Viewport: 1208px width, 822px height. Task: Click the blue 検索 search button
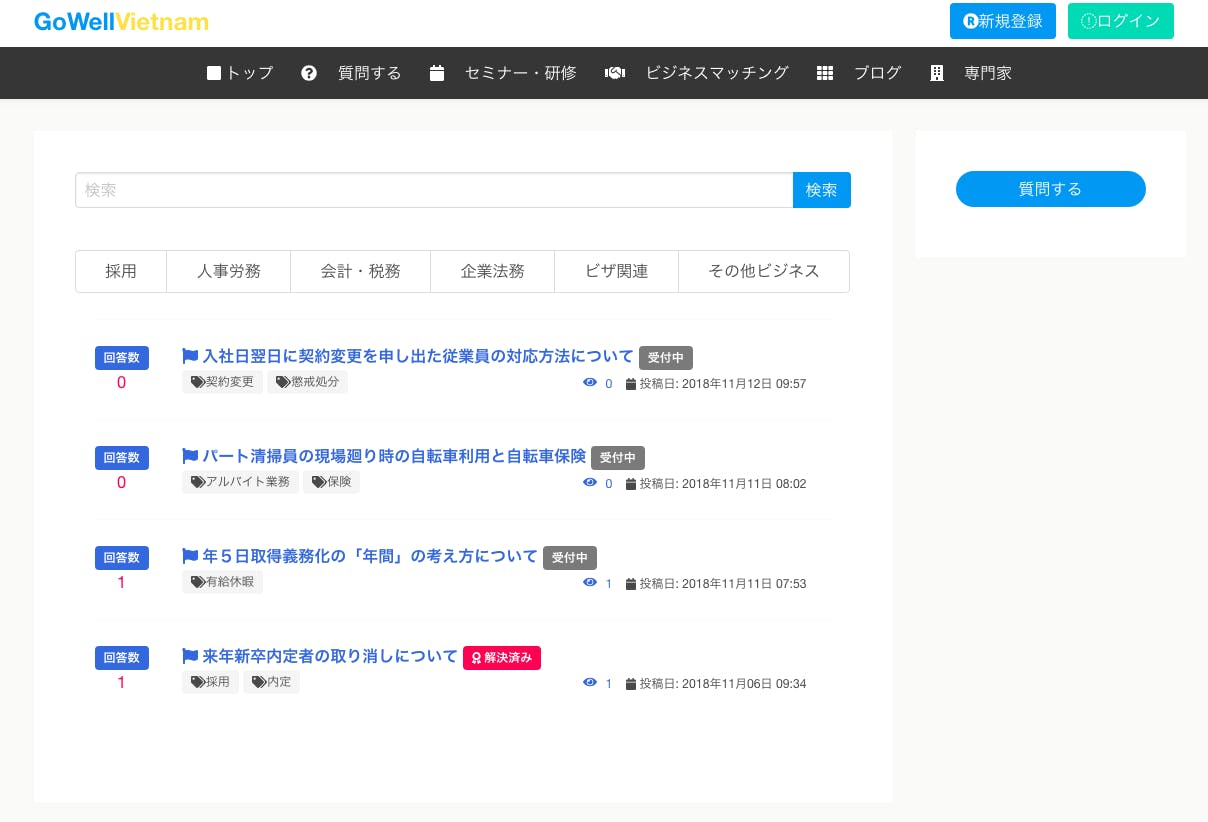pos(821,190)
